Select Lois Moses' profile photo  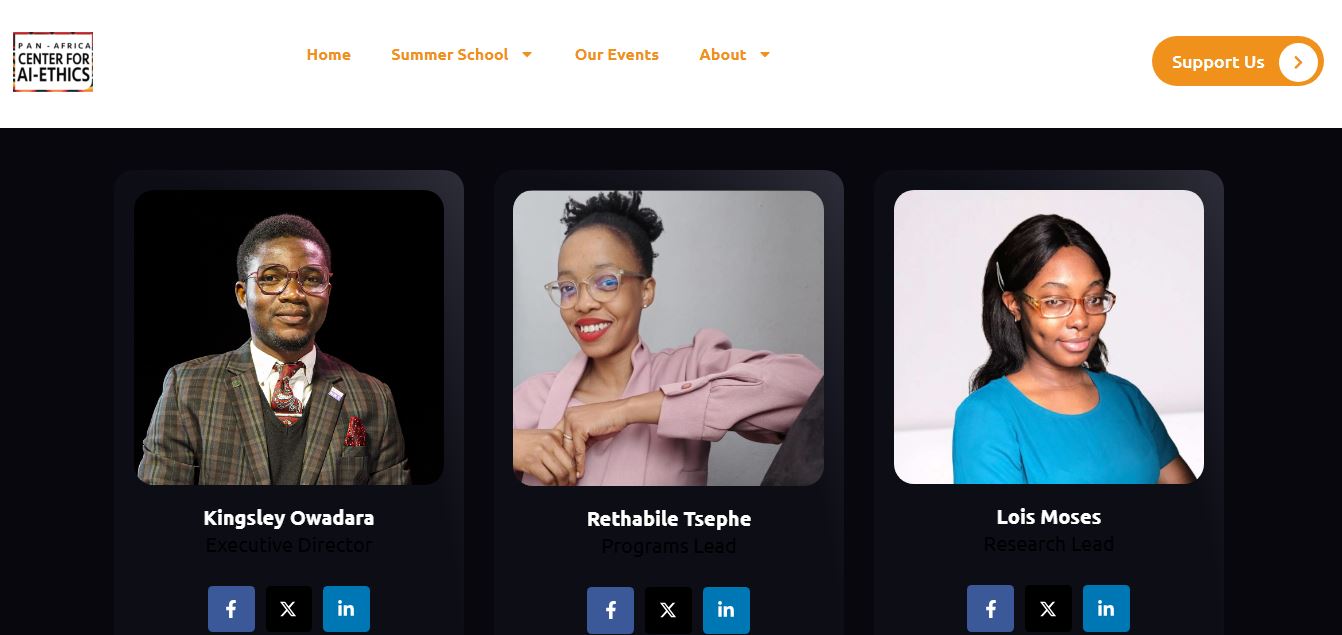click(x=1049, y=337)
